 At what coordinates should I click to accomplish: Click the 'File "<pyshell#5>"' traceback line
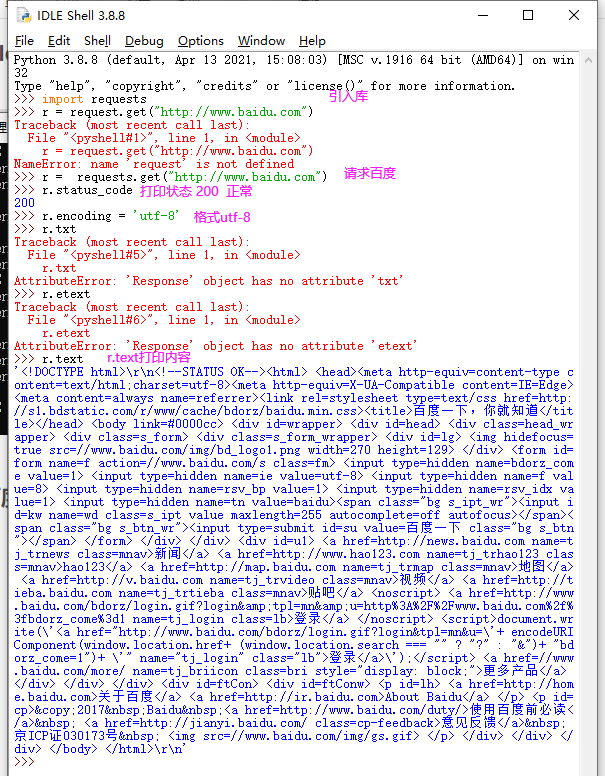point(164,255)
